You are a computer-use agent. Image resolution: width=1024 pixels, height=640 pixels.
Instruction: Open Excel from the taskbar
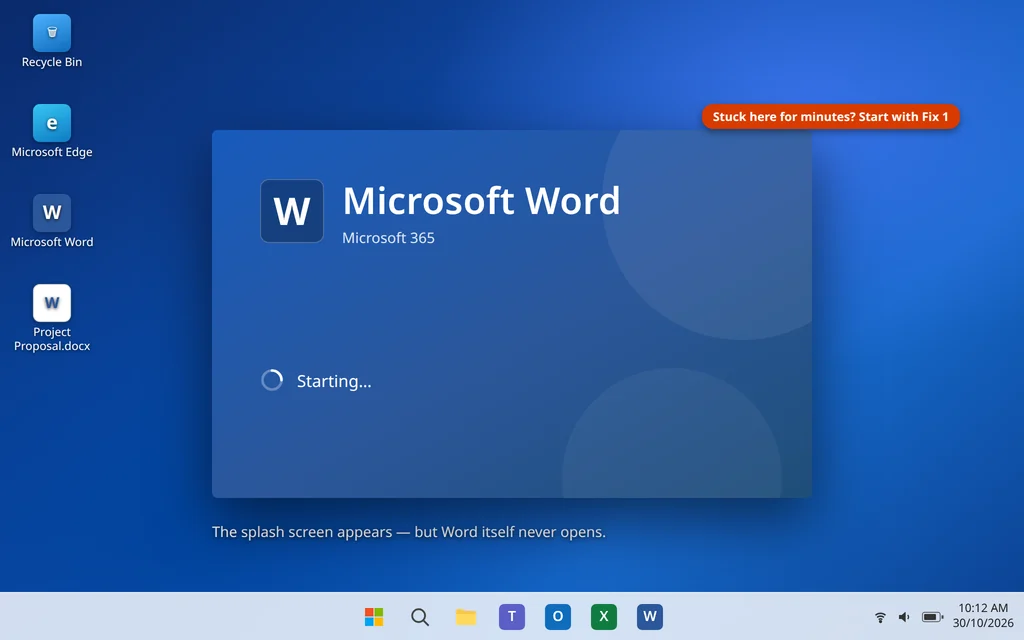pos(603,616)
